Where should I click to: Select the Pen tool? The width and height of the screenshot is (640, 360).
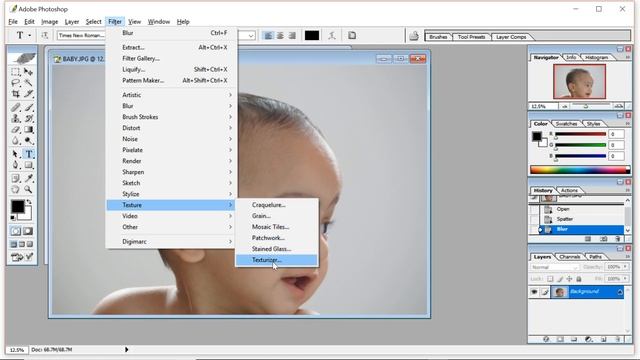pyautogui.click(x=16, y=165)
